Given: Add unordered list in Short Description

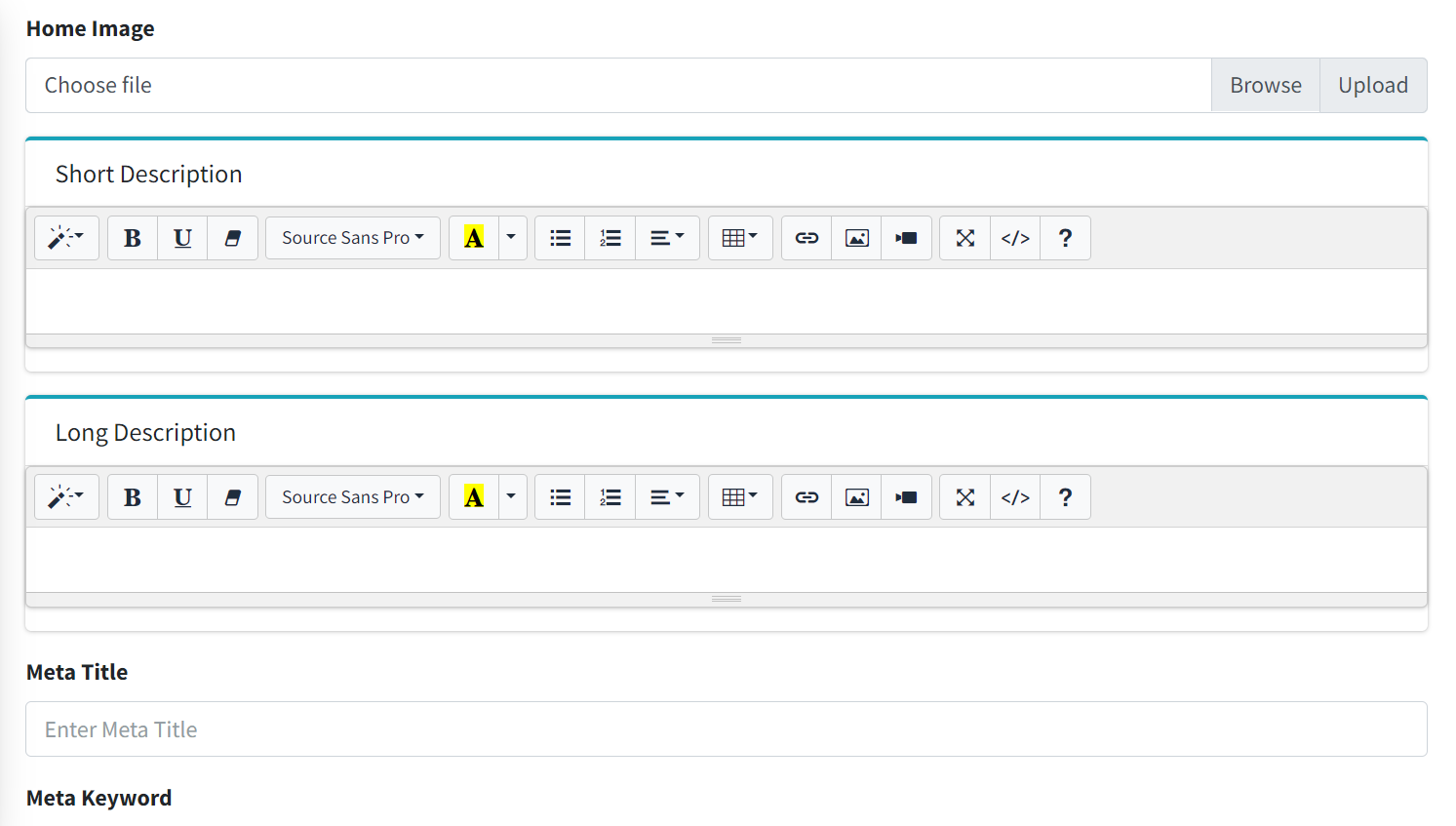Looking at the screenshot, I should pos(560,238).
